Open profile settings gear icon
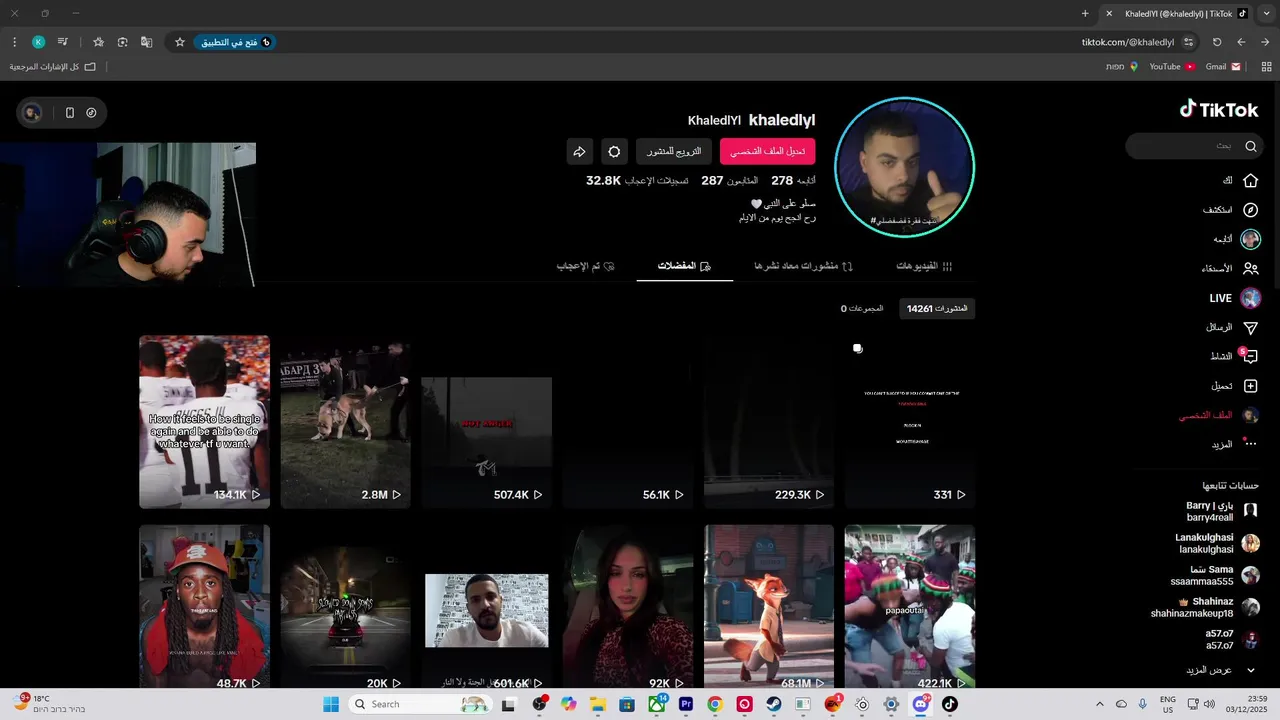Screen dimensions: 1280x720 click(x=614, y=152)
